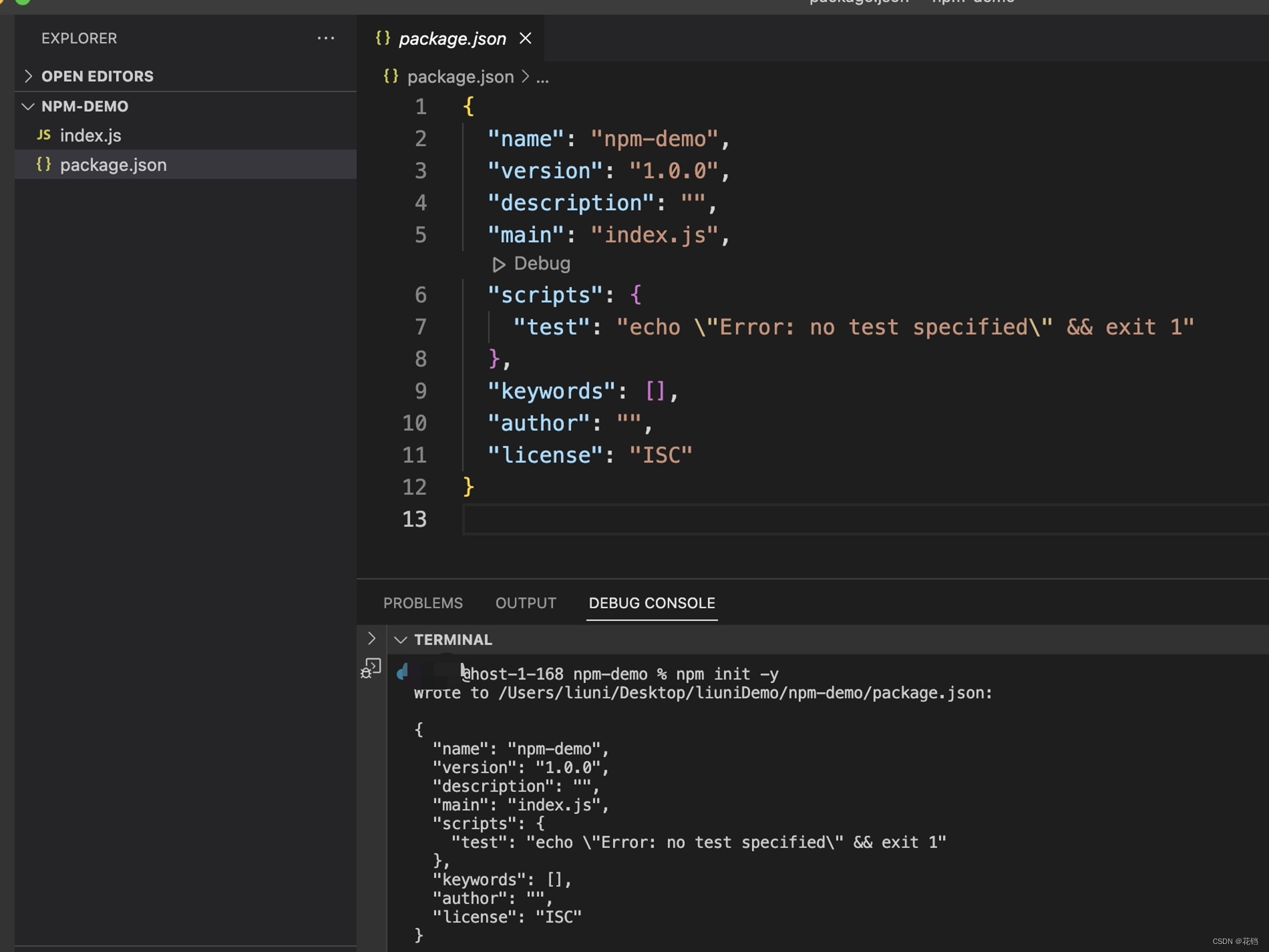1269x952 pixels.
Task: Click the "keywords" key on line 9
Action: tap(552, 391)
